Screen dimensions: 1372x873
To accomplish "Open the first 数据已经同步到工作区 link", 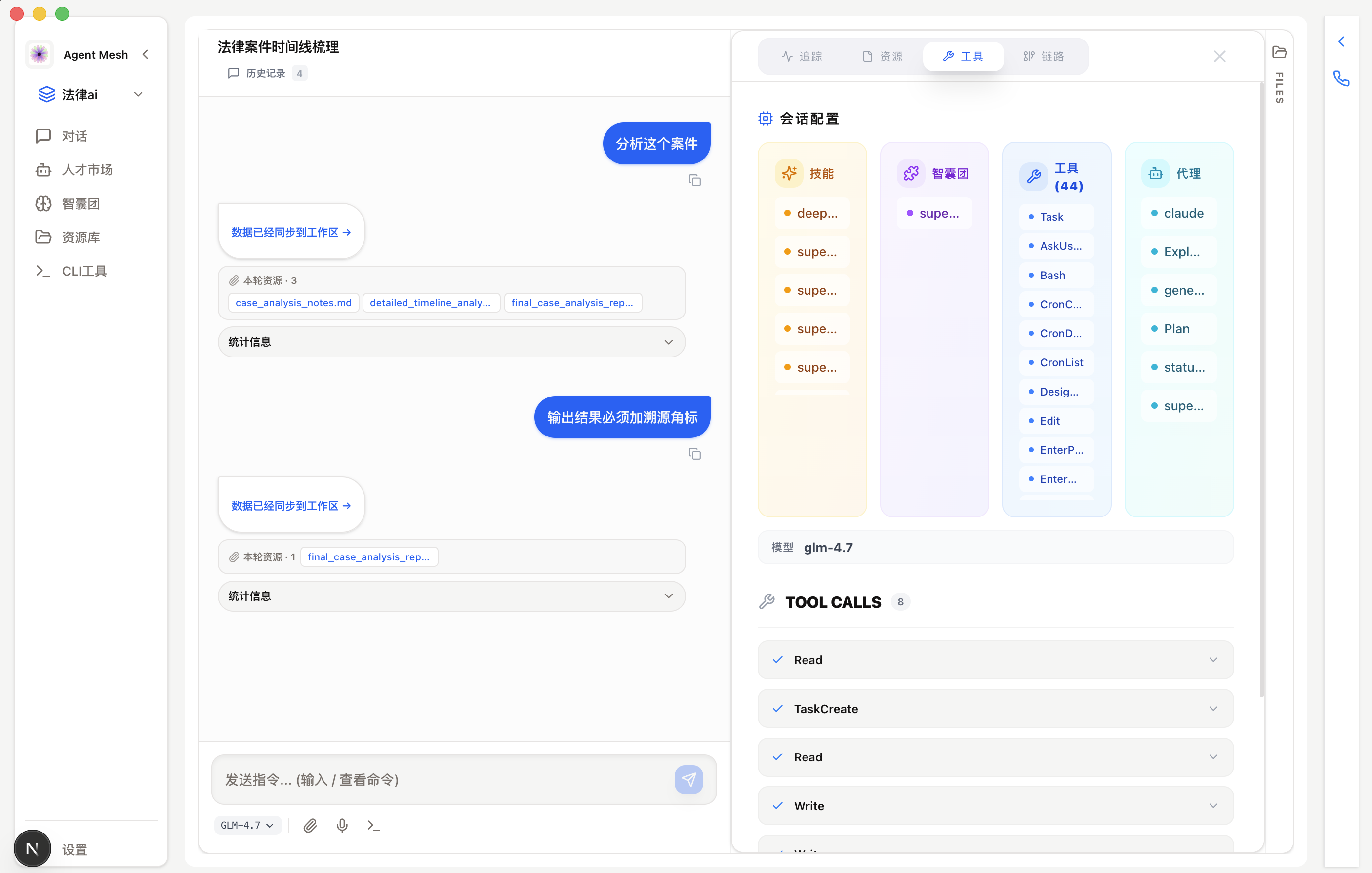I will pyautogui.click(x=290, y=232).
